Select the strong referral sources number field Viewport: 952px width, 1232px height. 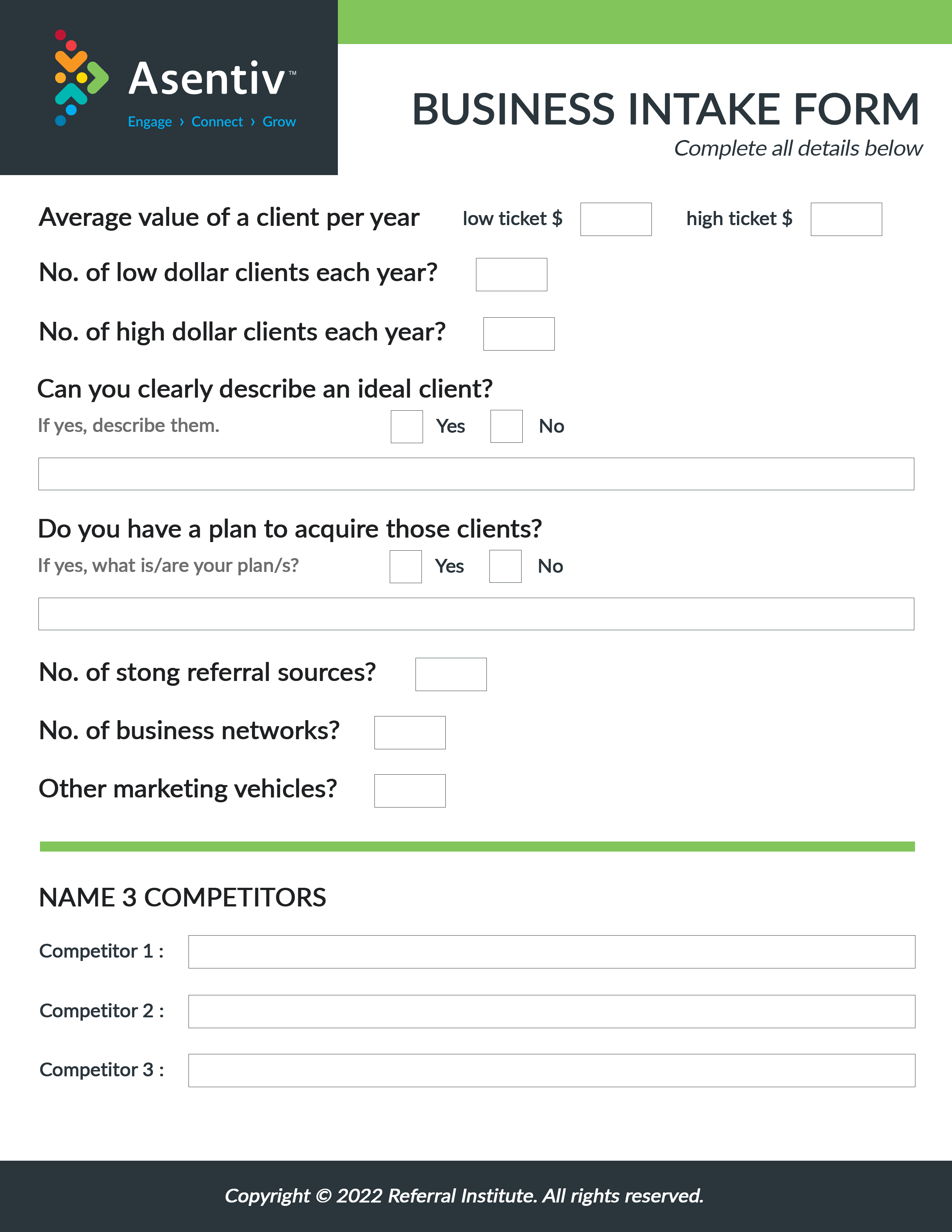coord(451,674)
